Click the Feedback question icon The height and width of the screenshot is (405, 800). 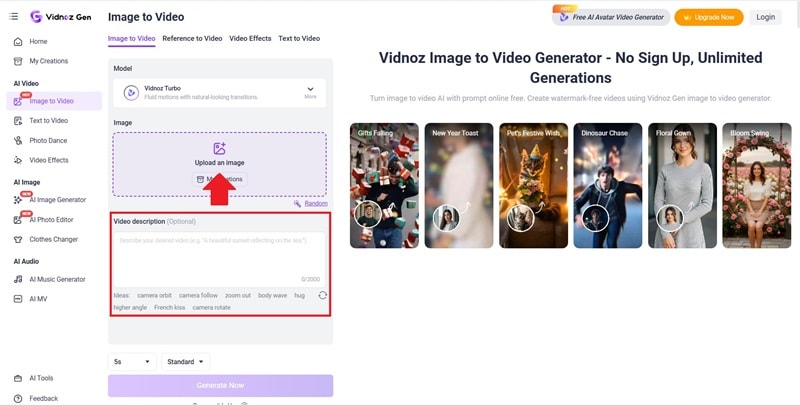coord(18,398)
